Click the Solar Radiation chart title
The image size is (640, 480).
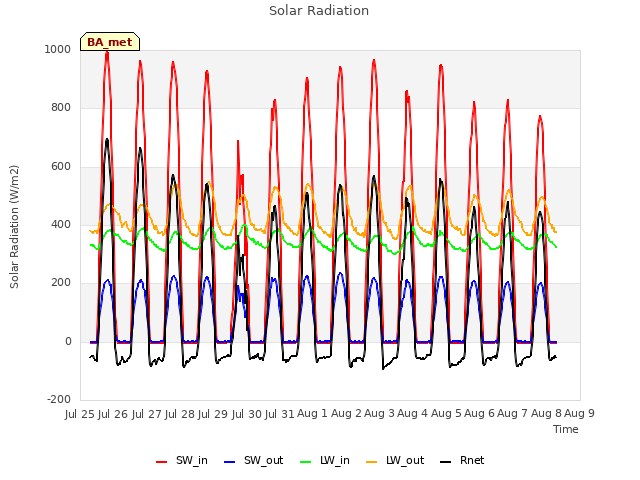coord(319,11)
